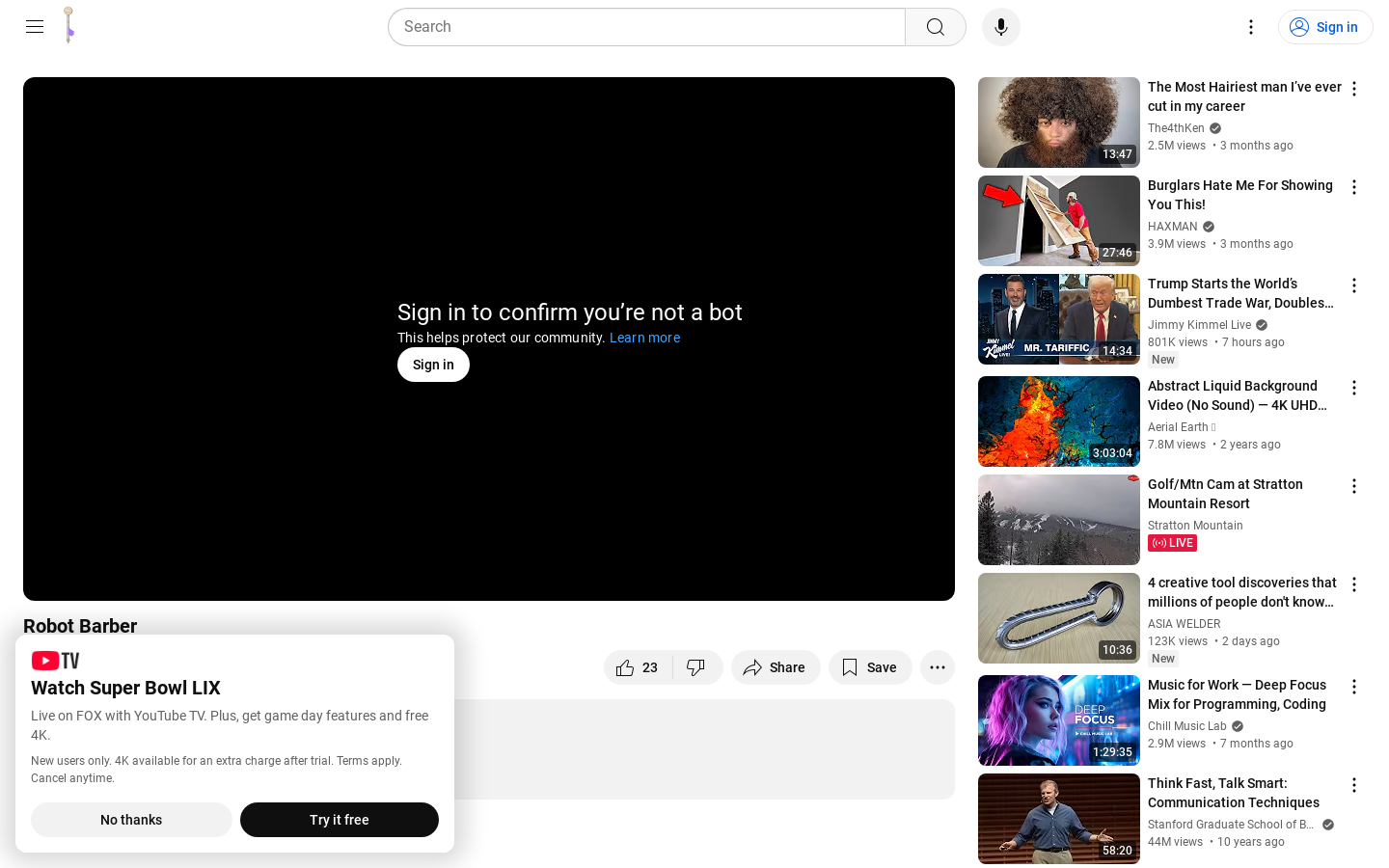
Task: Open more actions ellipsis below video
Action: [938, 667]
